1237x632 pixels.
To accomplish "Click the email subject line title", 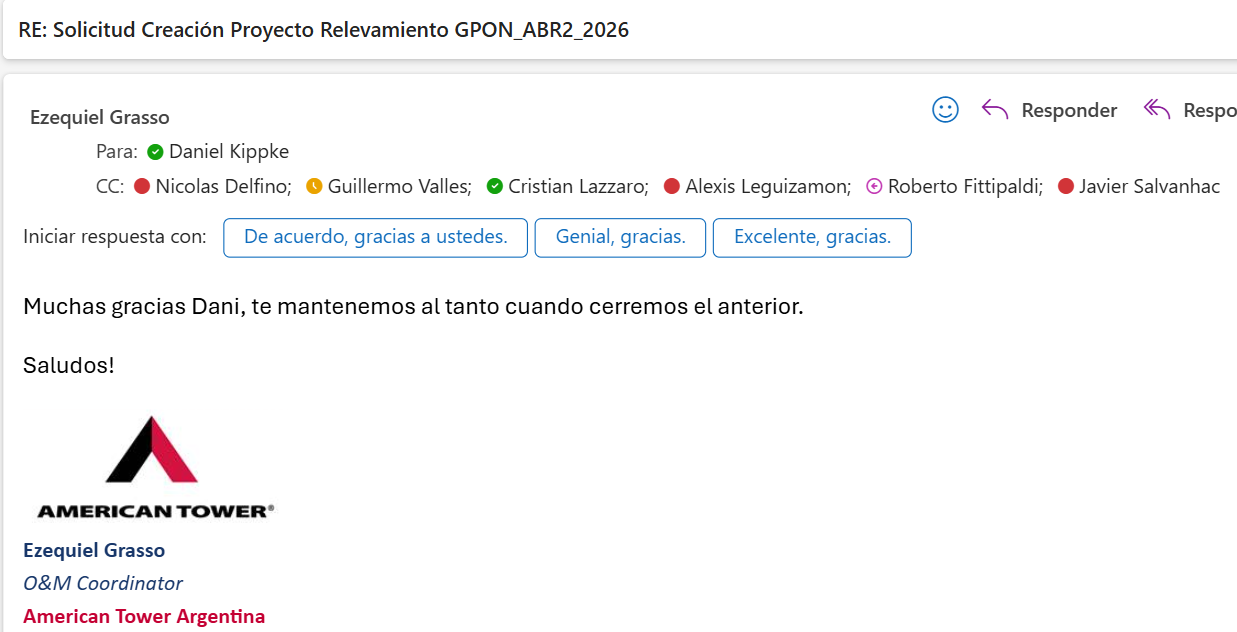I will pyautogui.click(x=324, y=30).
